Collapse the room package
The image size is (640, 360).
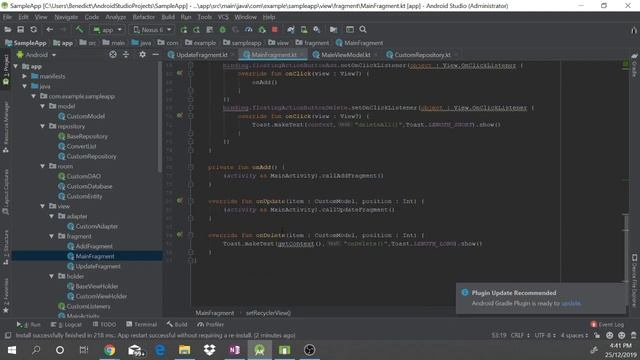[42, 166]
